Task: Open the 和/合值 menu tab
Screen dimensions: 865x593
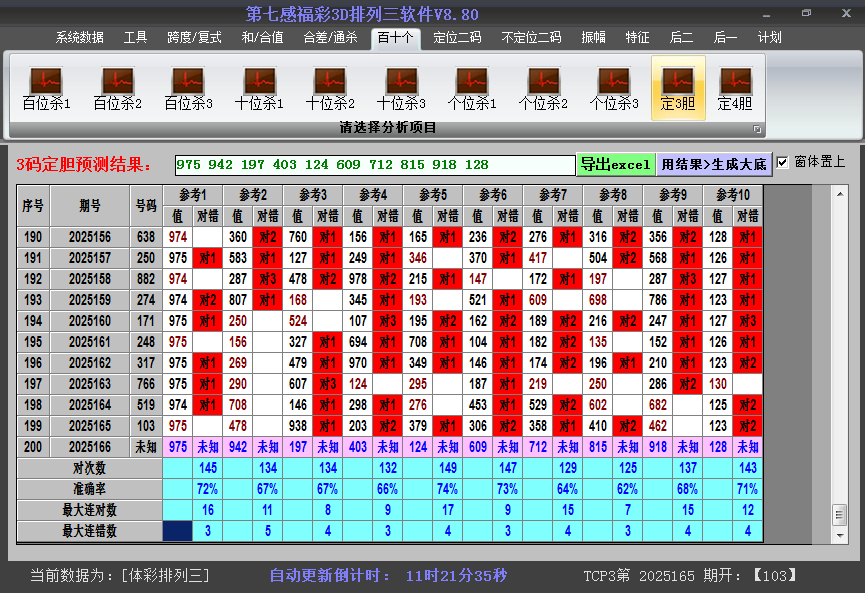Action: pyautogui.click(x=263, y=38)
